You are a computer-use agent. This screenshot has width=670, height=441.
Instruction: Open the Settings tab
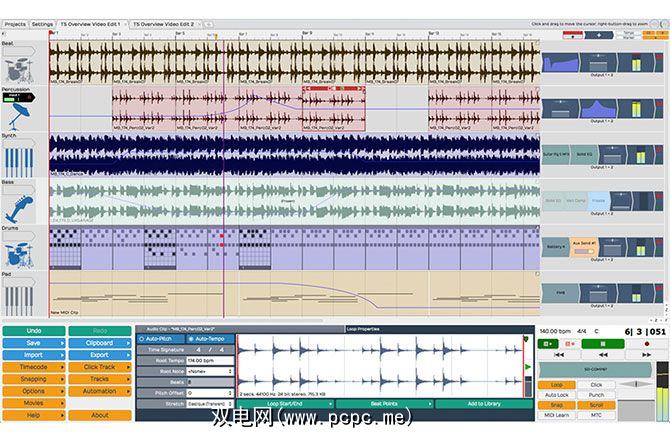(x=42, y=24)
